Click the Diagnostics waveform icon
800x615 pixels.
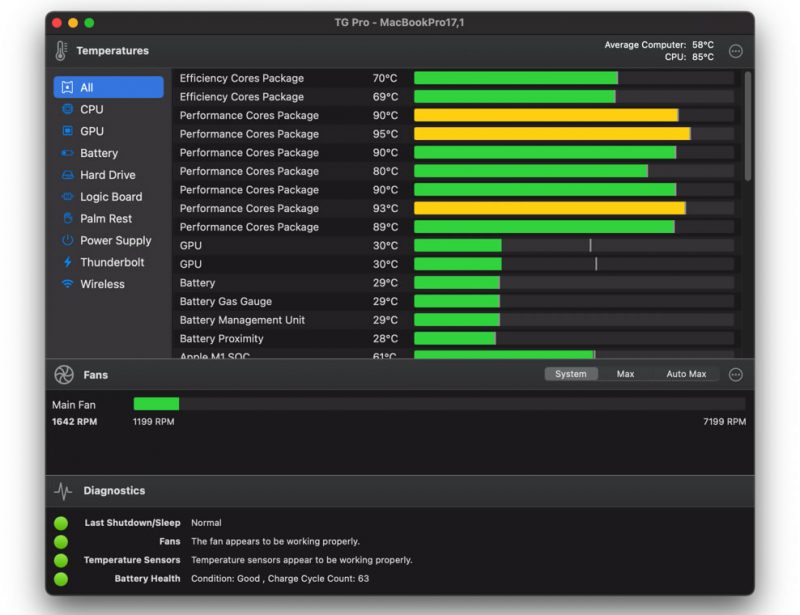62,490
